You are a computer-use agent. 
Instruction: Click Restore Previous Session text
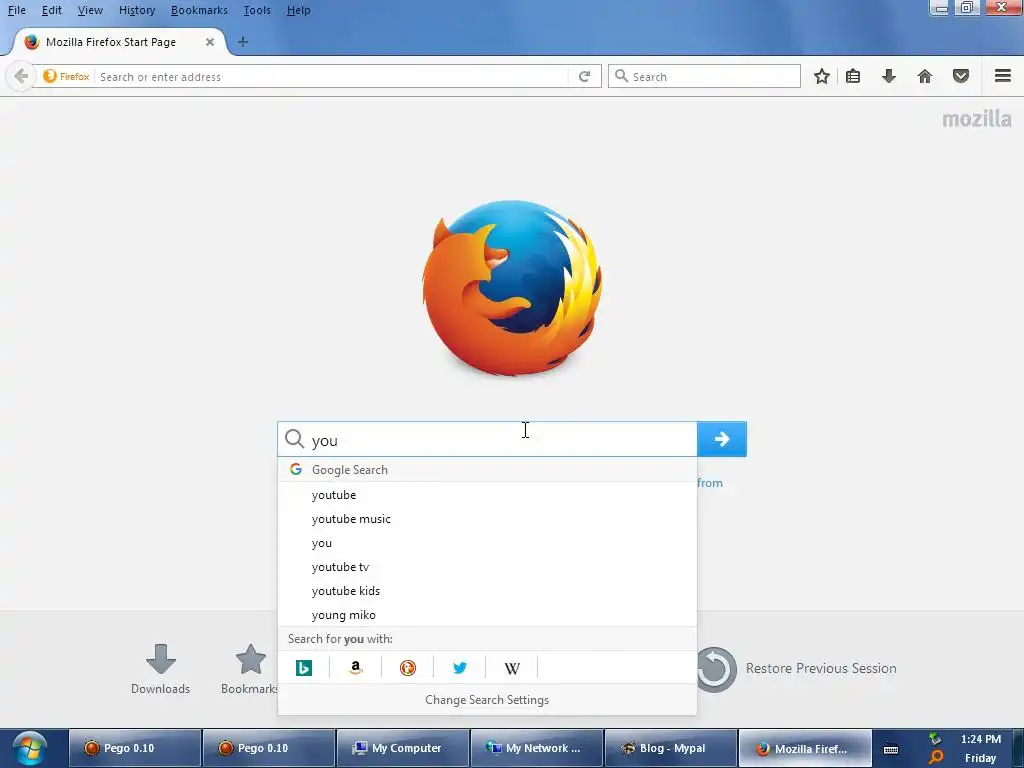tap(821, 668)
